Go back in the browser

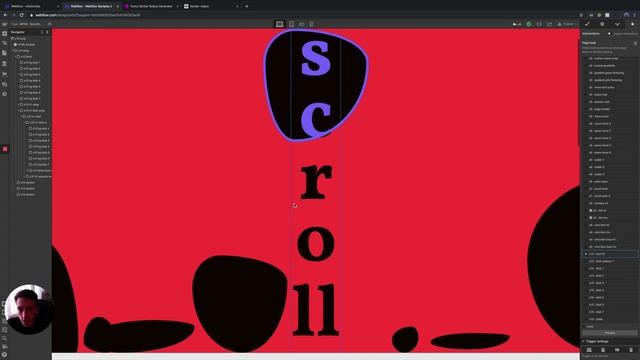tap(5, 15)
